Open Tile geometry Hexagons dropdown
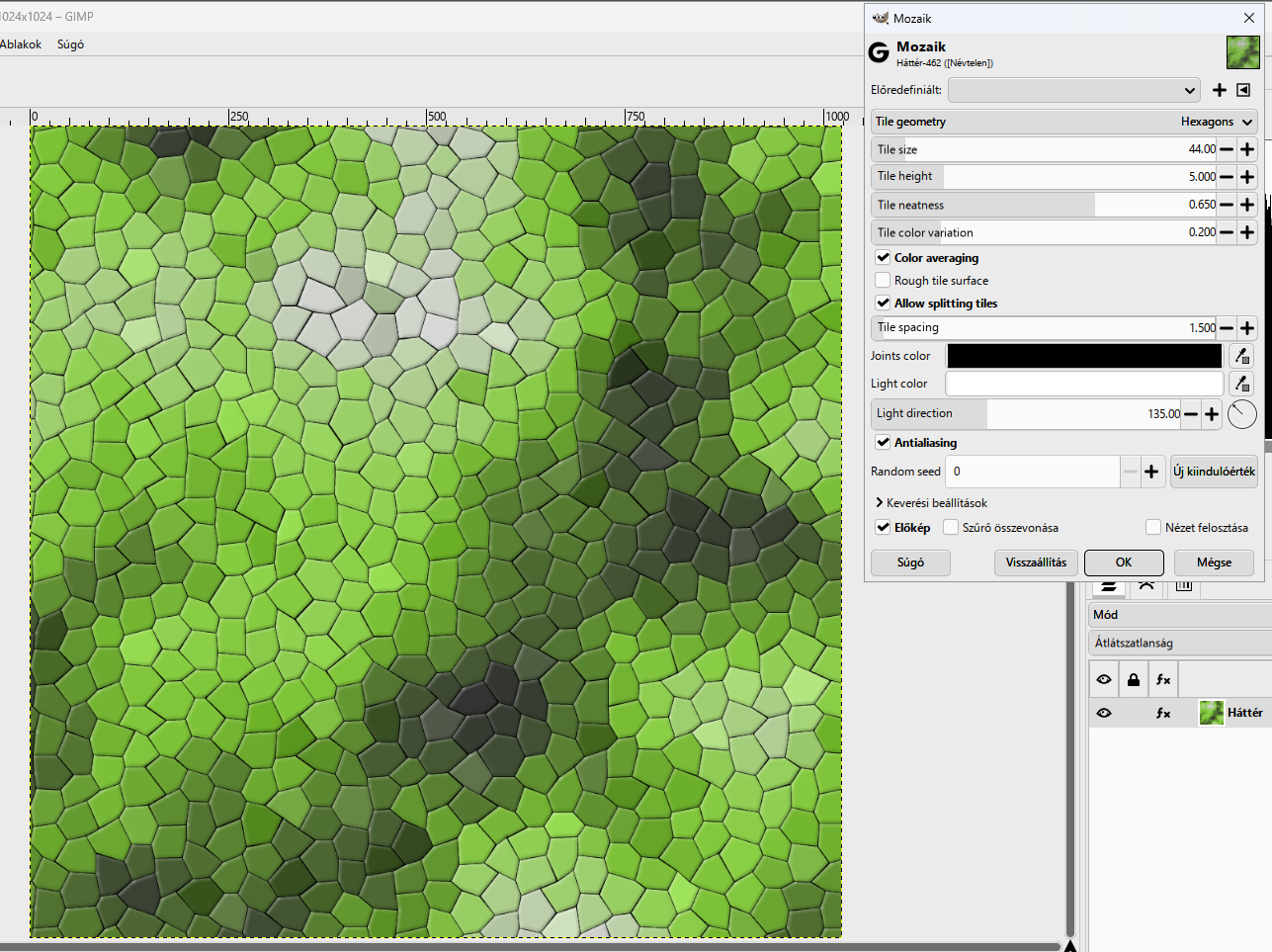This screenshot has height=952, width=1272. tap(1064, 122)
